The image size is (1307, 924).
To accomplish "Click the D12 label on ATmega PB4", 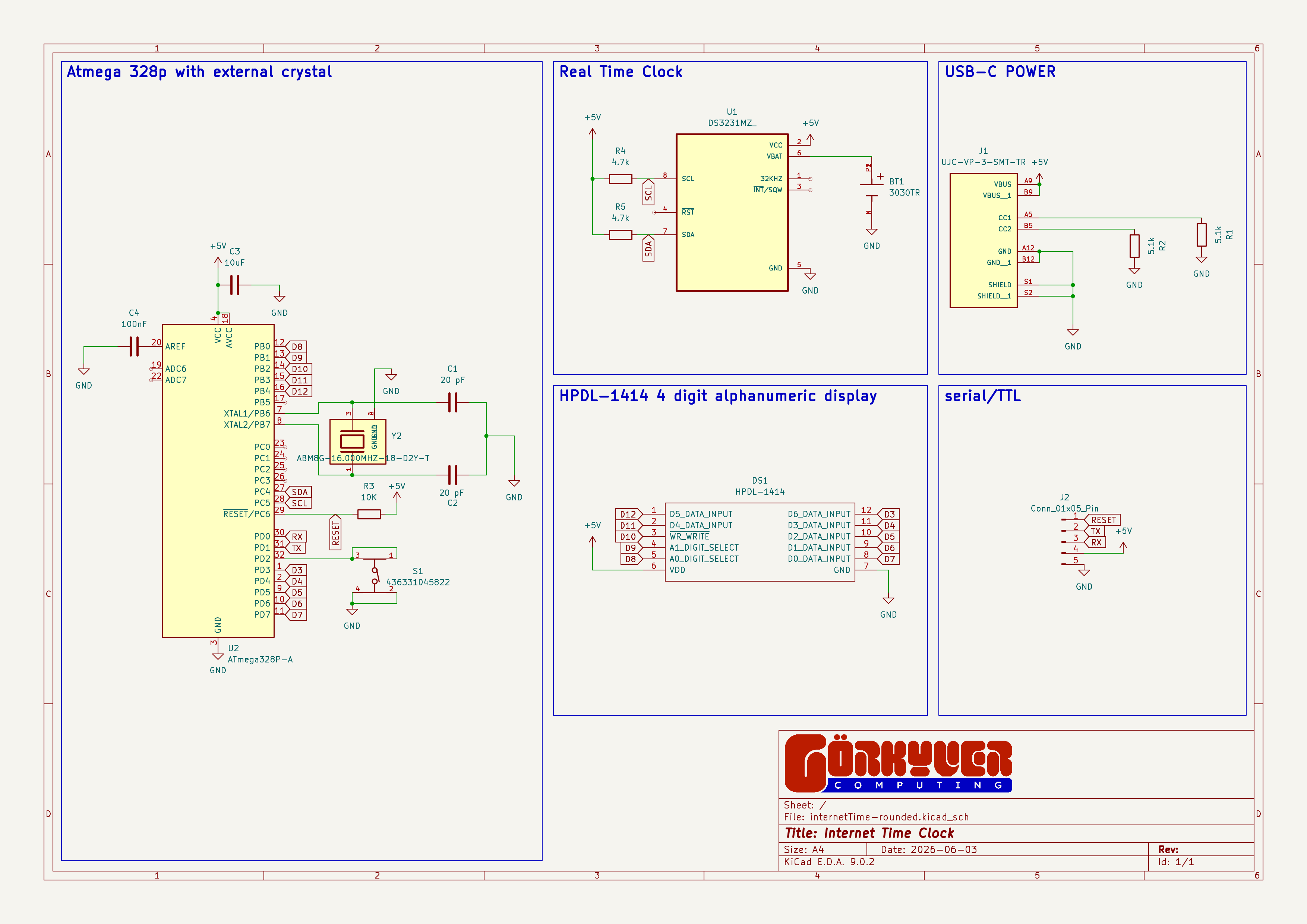I will [299, 392].
